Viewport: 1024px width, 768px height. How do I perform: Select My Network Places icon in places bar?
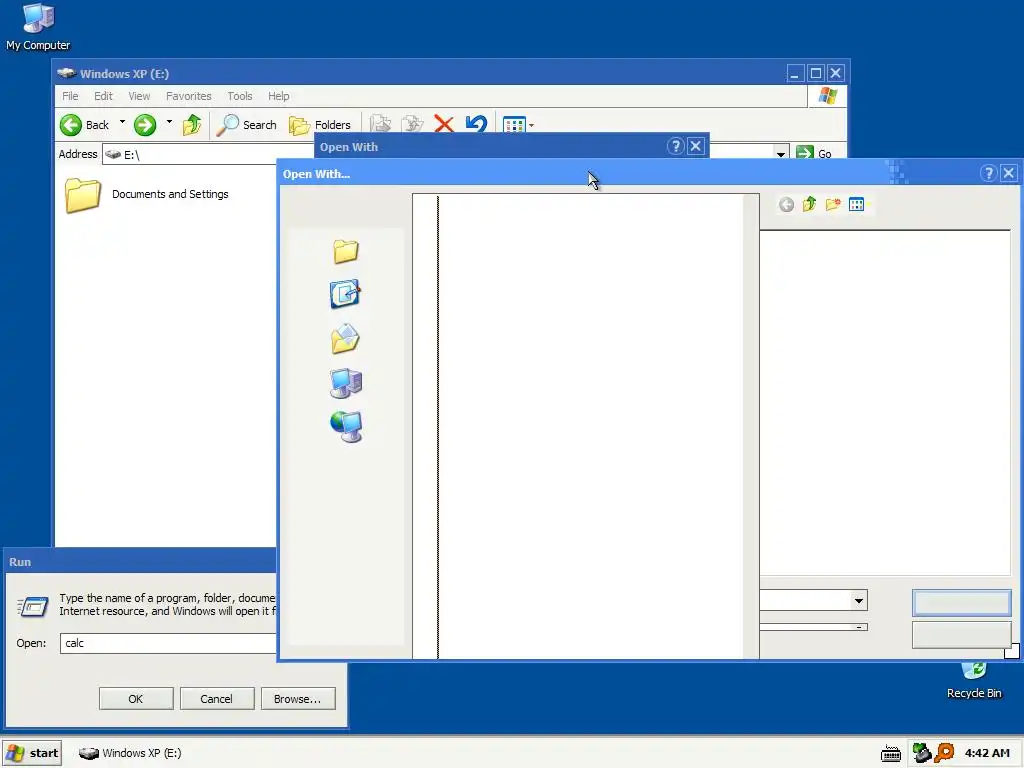click(345, 427)
